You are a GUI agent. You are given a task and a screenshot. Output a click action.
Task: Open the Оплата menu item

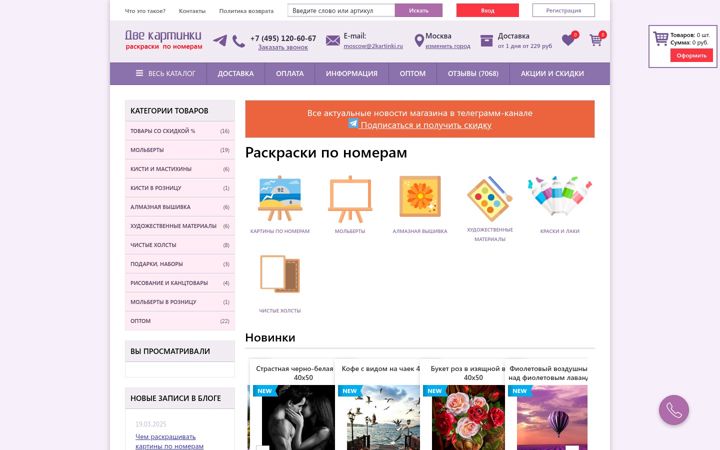[290, 73]
